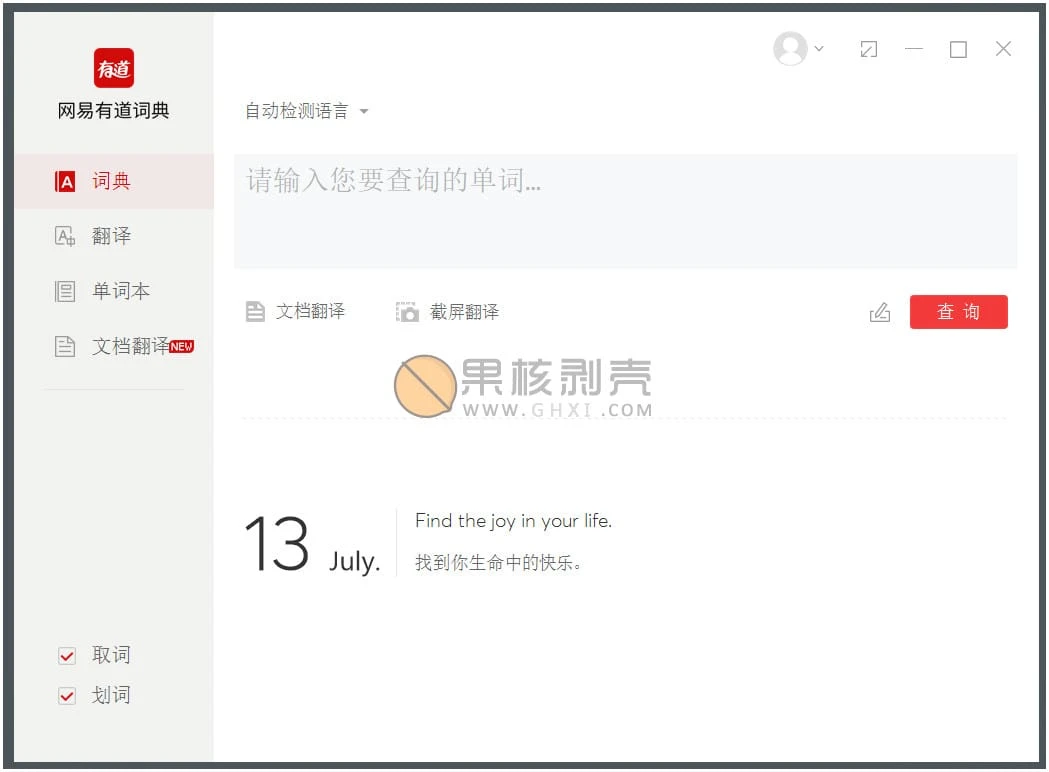Enable the 取词 word-capture checkbox
The width and height of the screenshot is (1049, 772).
pos(66,655)
